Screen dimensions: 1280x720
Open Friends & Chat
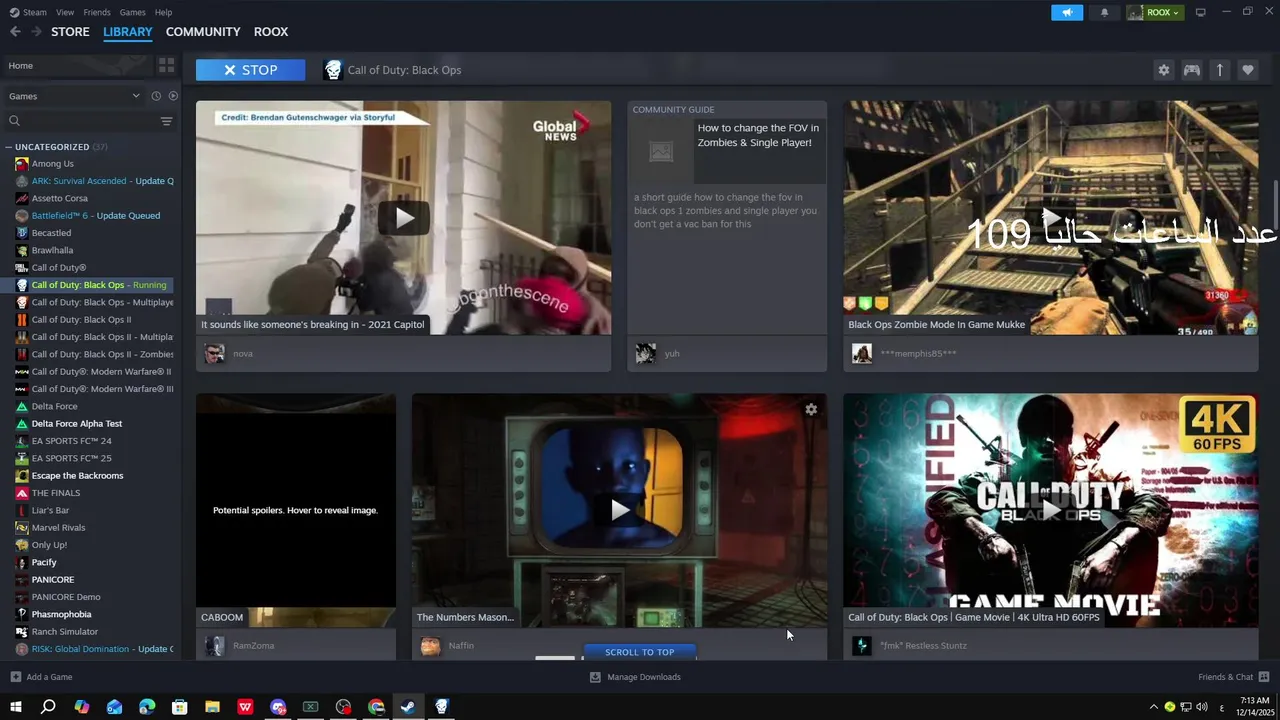coord(1233,677)
